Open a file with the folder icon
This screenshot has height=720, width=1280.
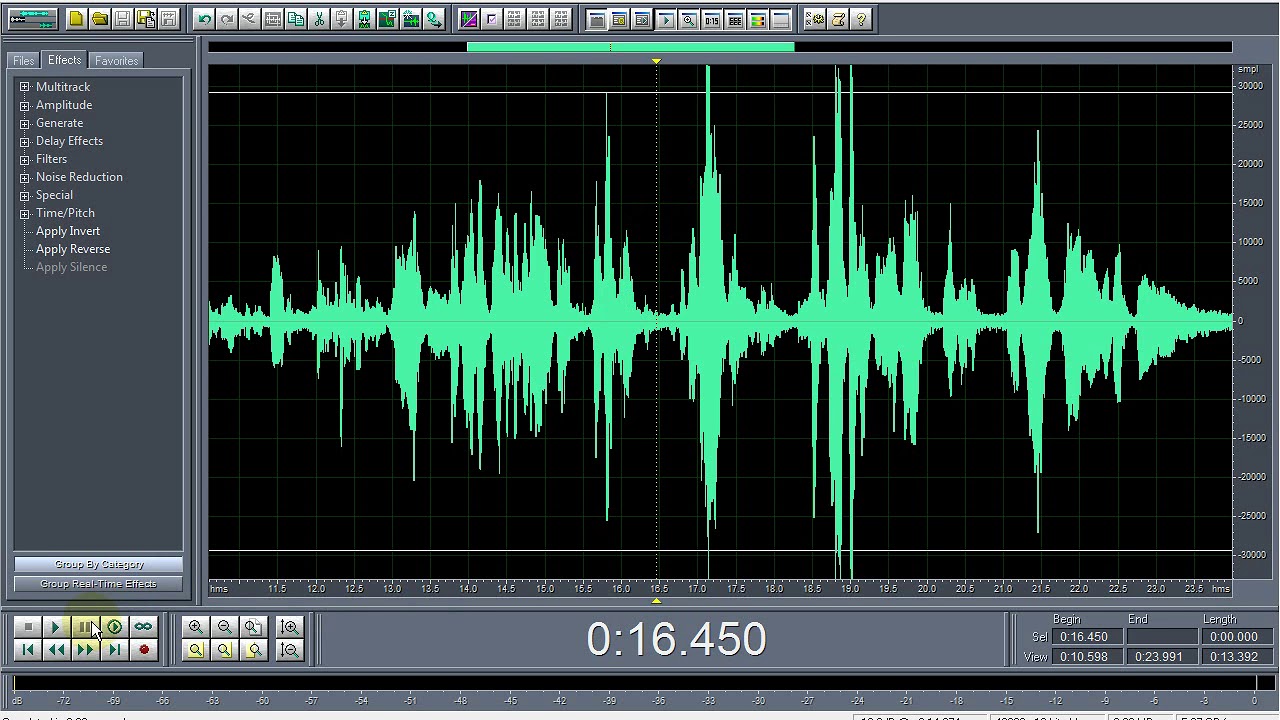[x=100, y=19]
